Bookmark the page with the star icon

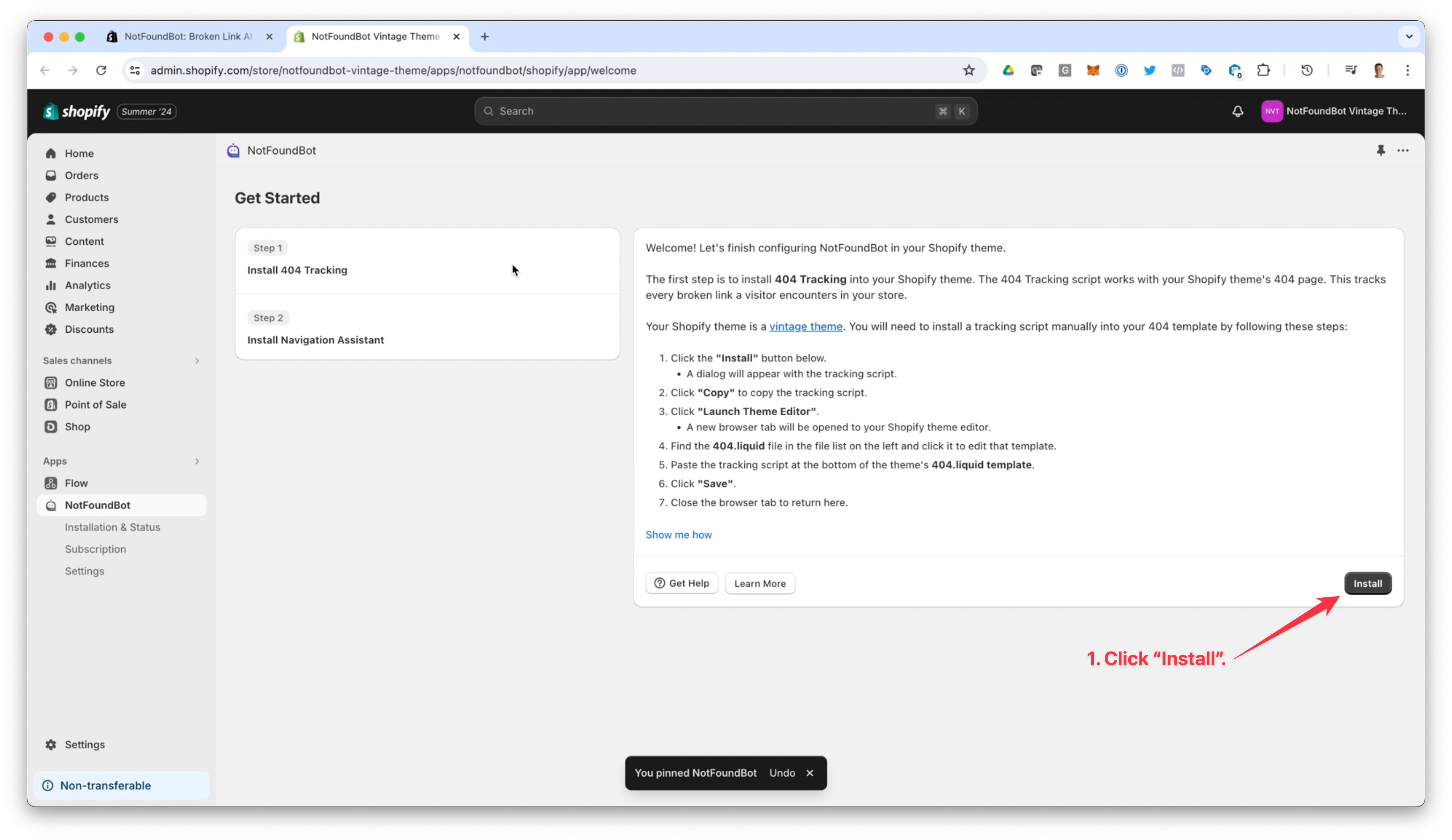point(968,70)
